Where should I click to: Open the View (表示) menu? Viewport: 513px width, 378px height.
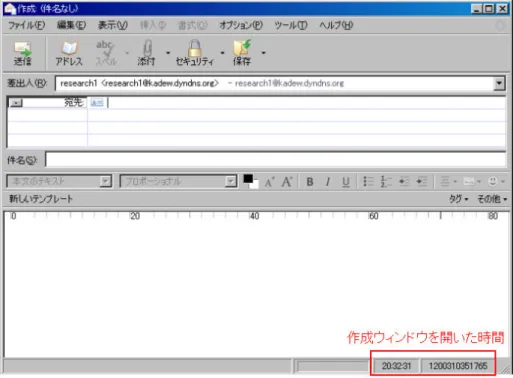point(112,25)
